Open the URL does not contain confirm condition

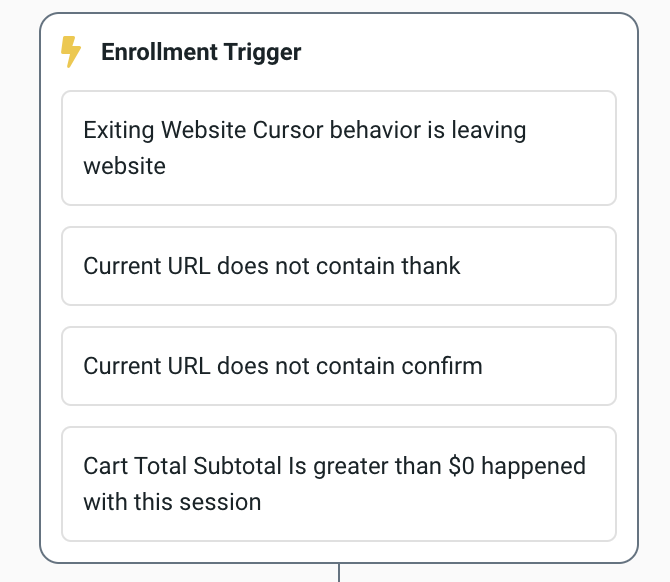tap(339, 366)
